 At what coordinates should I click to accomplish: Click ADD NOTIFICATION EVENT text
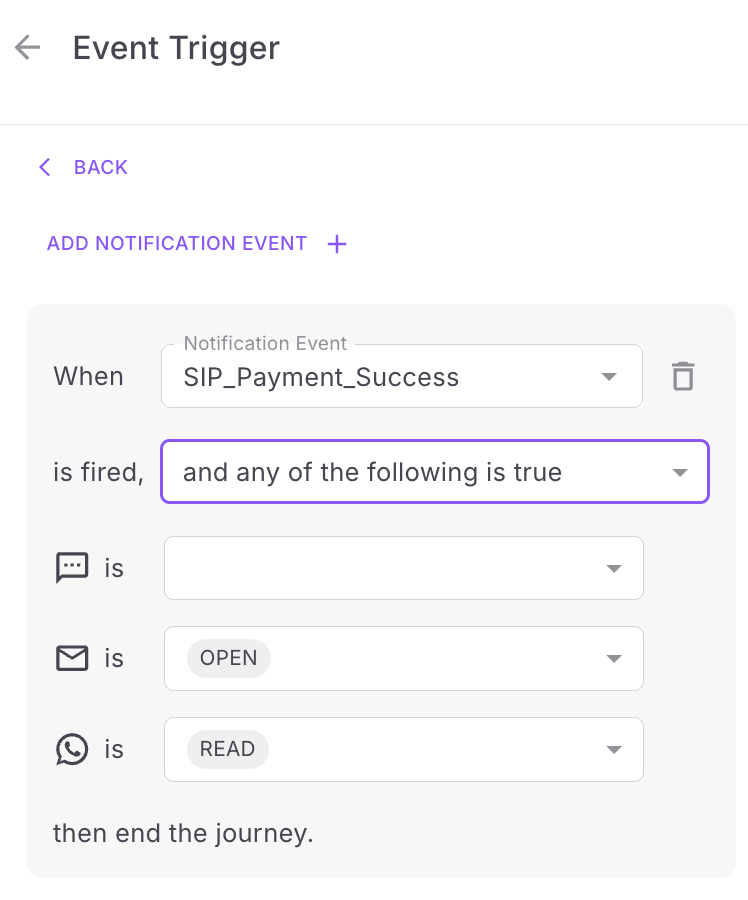[177, 243]
